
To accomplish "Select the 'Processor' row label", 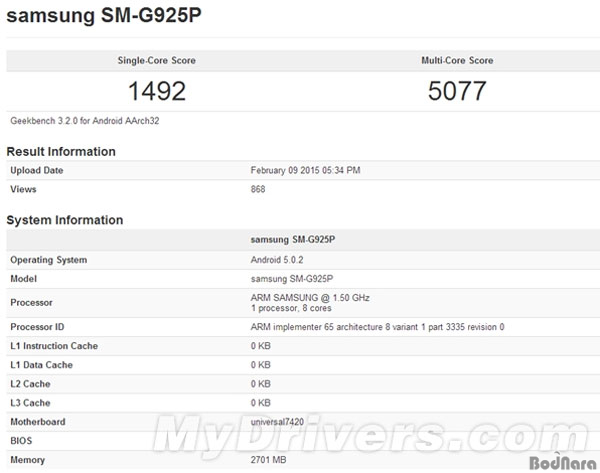I will point(31,303).
